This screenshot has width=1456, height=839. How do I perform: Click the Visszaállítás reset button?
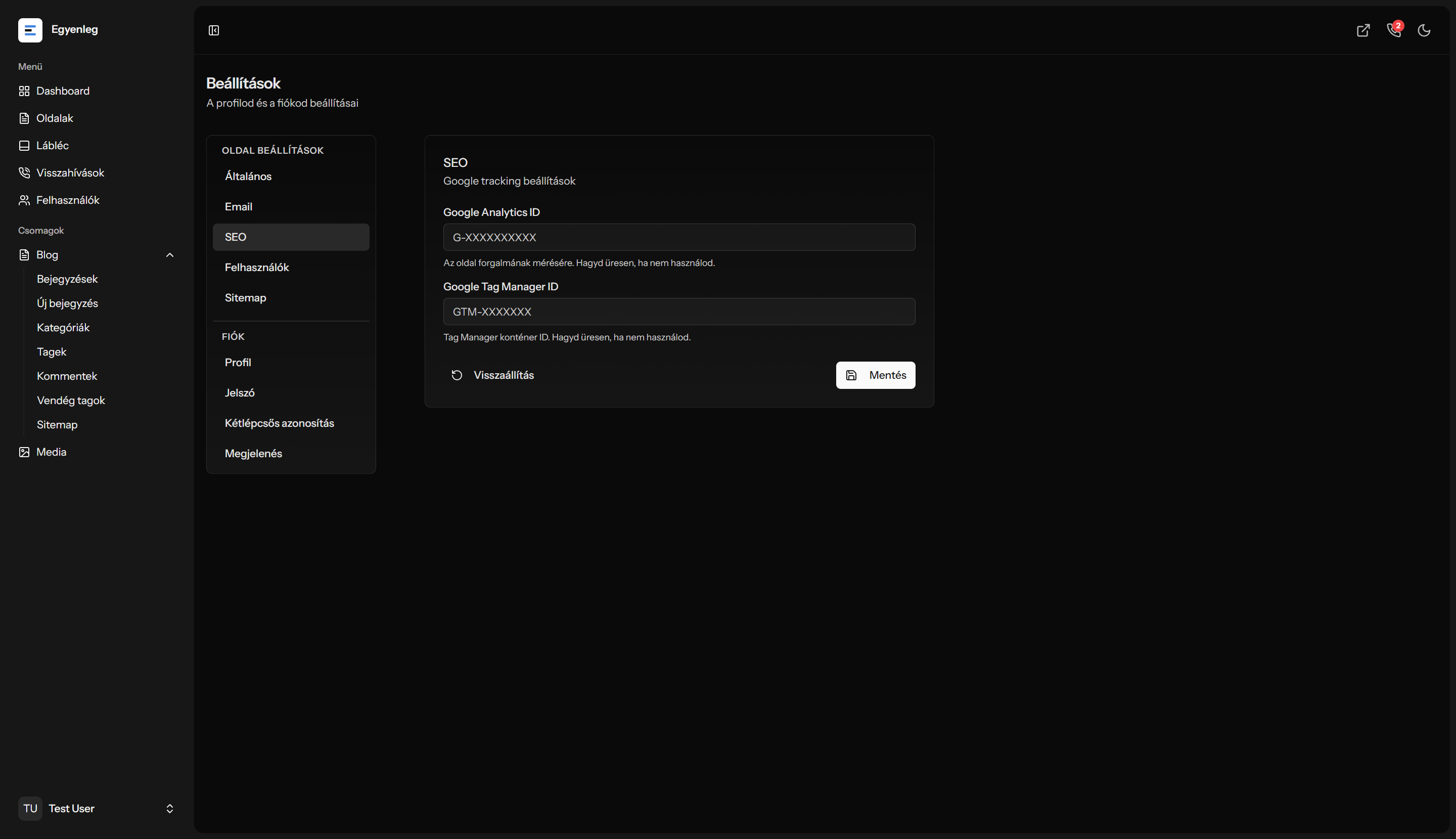tap(492, 376)
